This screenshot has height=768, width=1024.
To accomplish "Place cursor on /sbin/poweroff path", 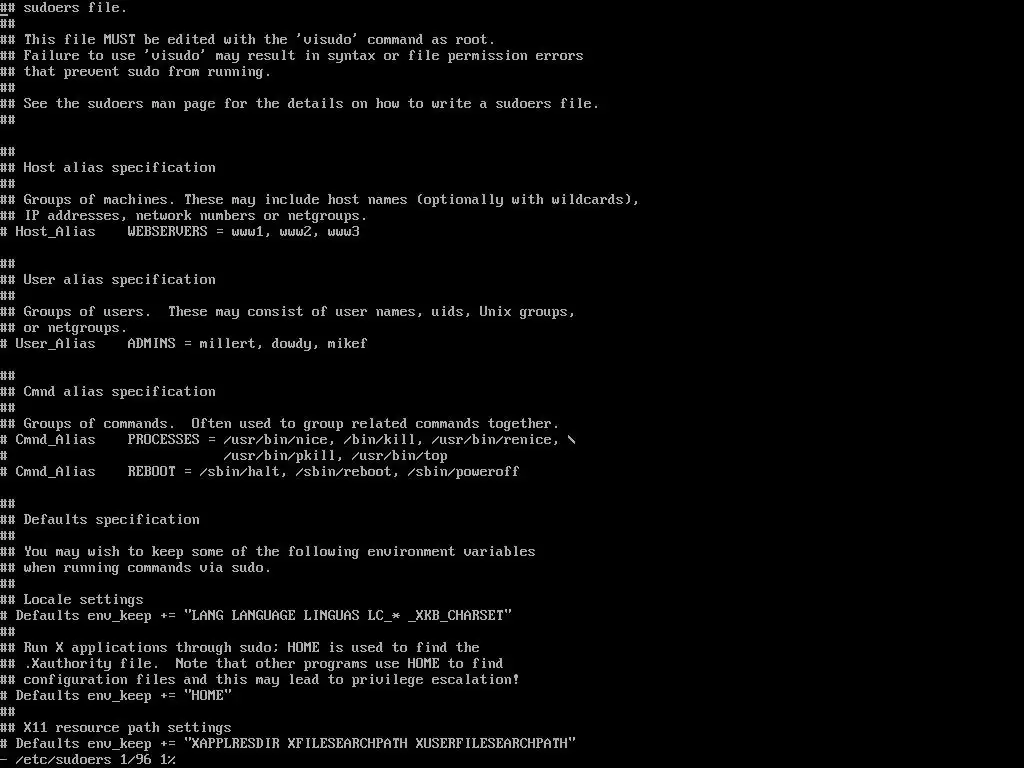I will click(x=463, y=472).
